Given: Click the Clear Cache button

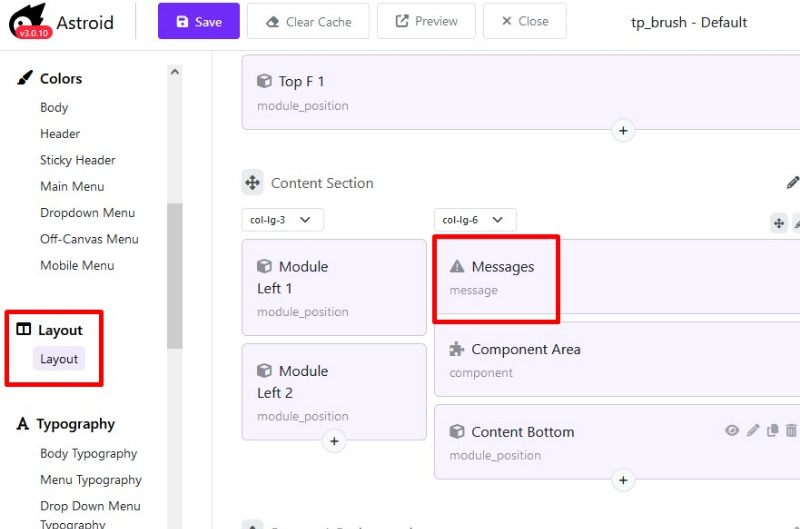Looking at the screenshot, I should 308,21.
